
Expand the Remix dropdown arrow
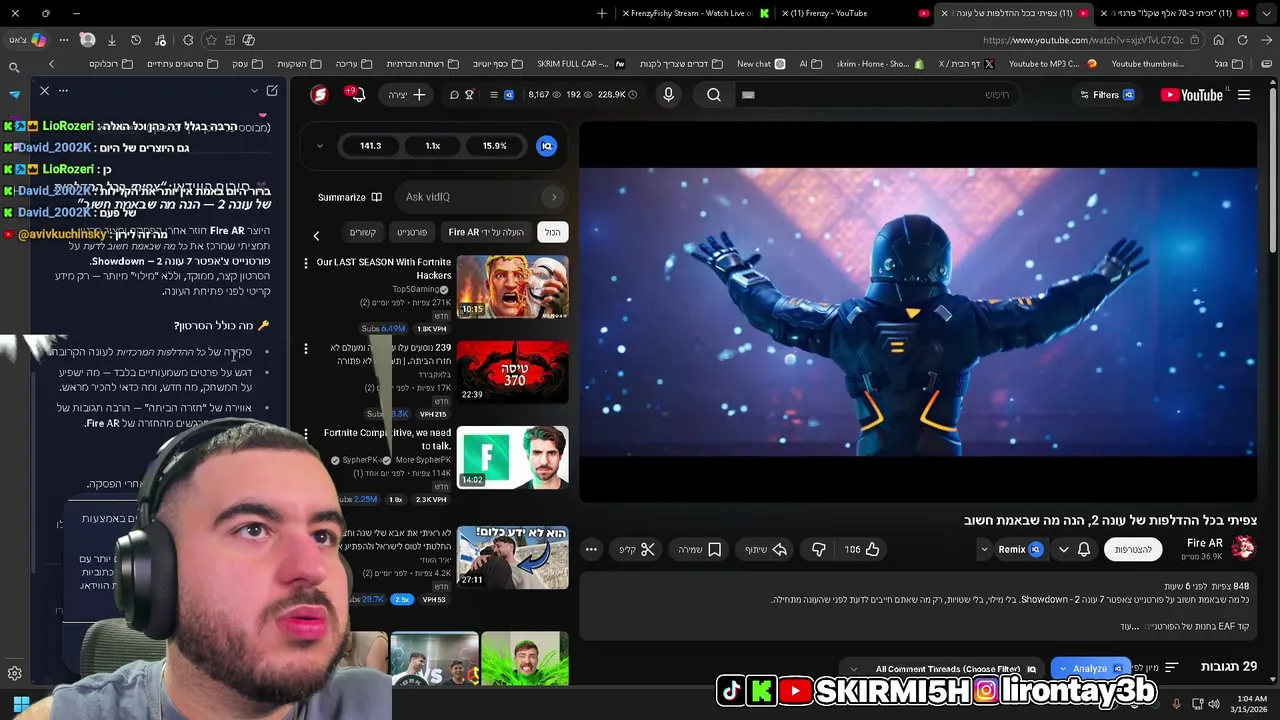pyautogui.click(x=984, y=549)
